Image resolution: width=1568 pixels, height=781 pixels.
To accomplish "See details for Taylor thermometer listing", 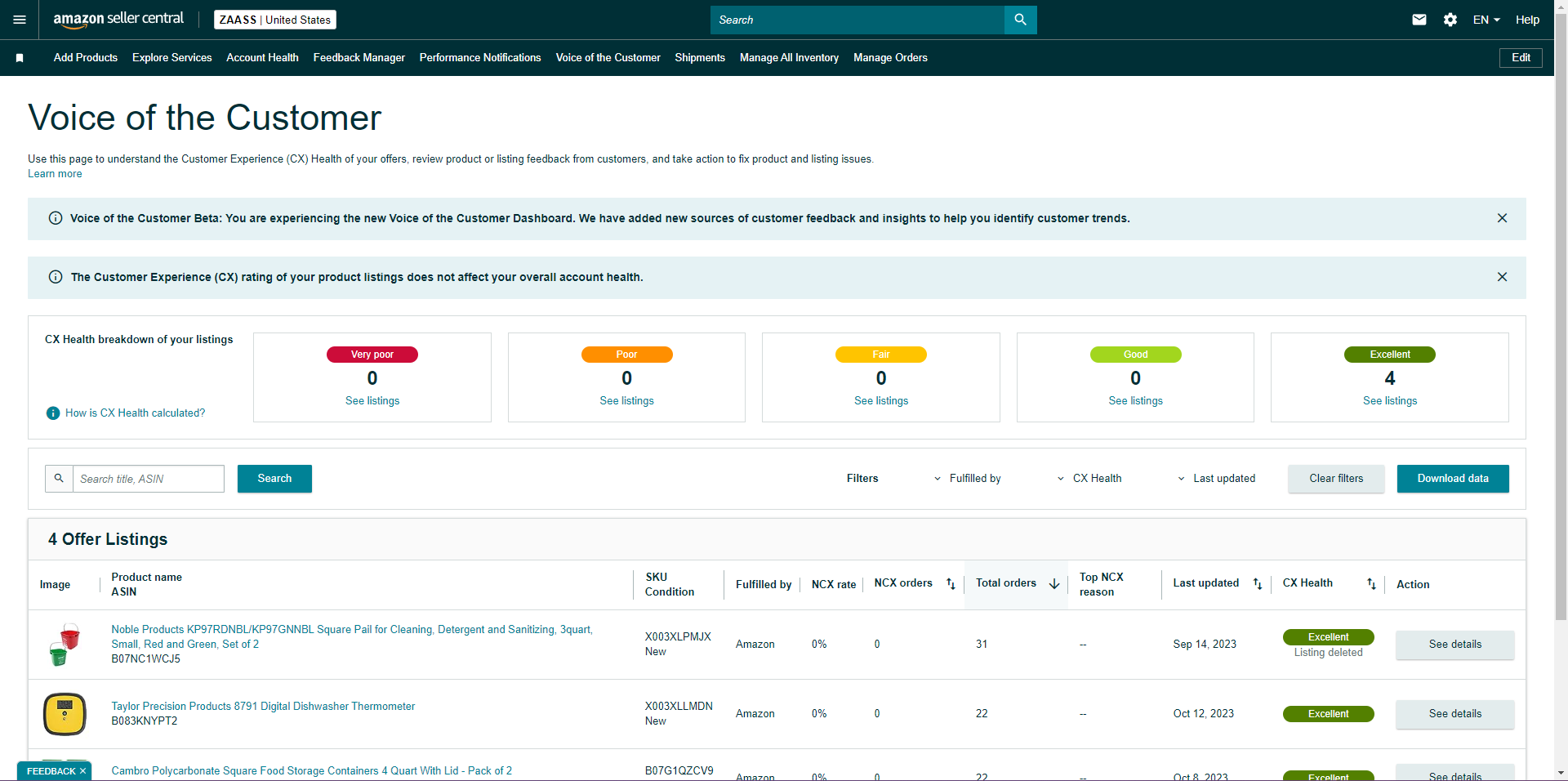I will [x=1455, y=714].
